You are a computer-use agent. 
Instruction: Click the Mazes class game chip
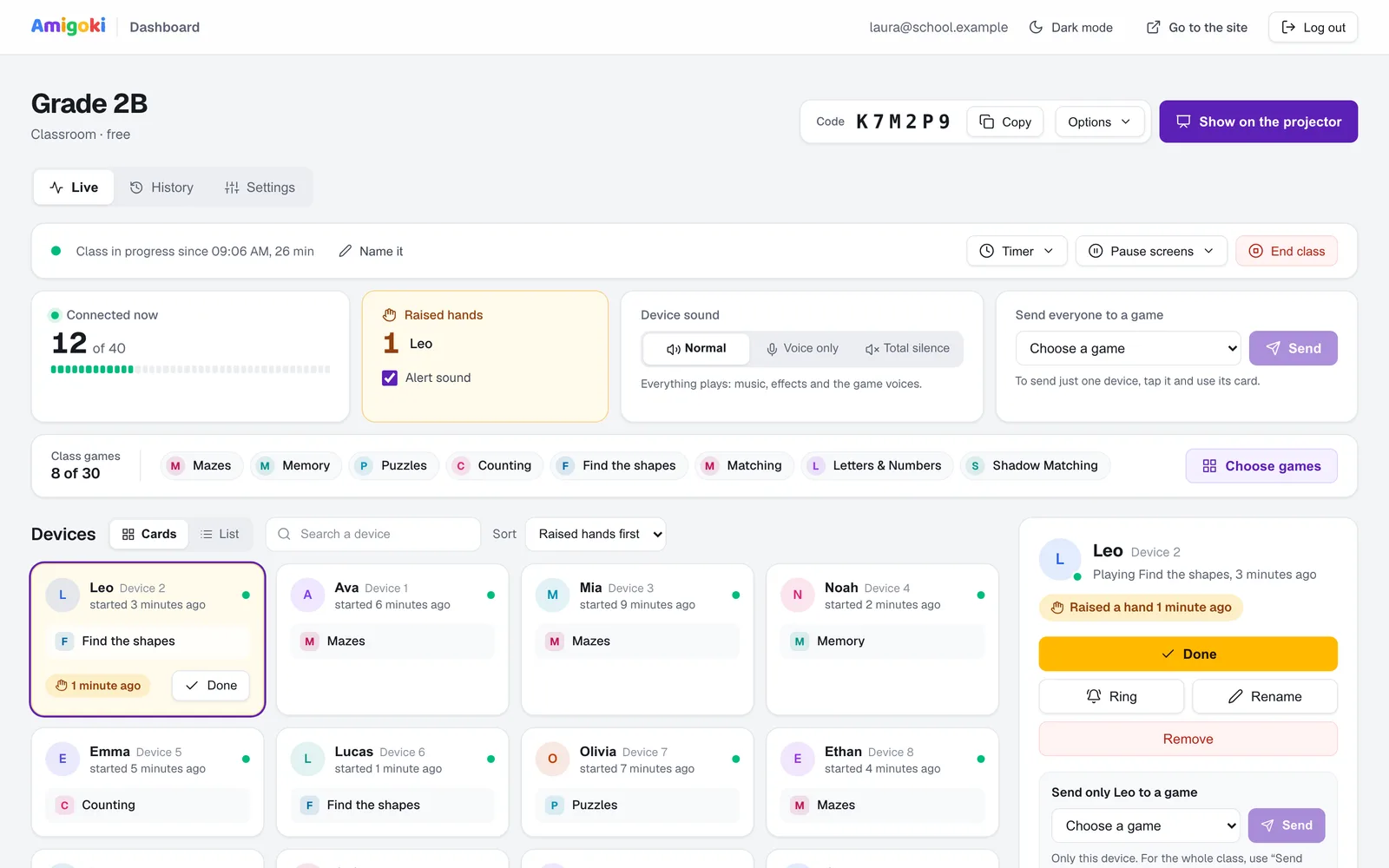click(201, 466)
